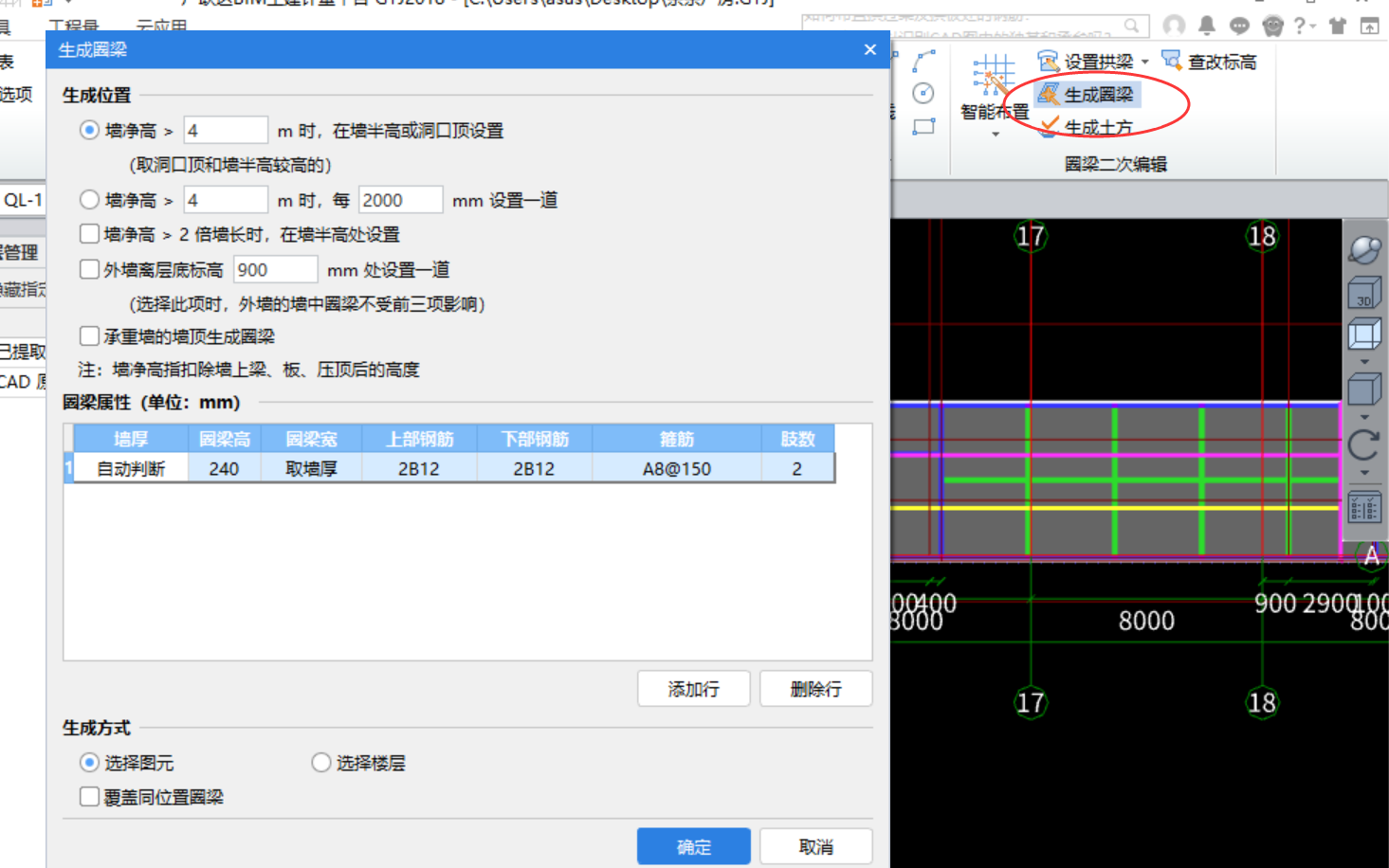The width and height of the screenshot is (1389, 868).
Task: Open the orbit view tool
Action: 1364,250
